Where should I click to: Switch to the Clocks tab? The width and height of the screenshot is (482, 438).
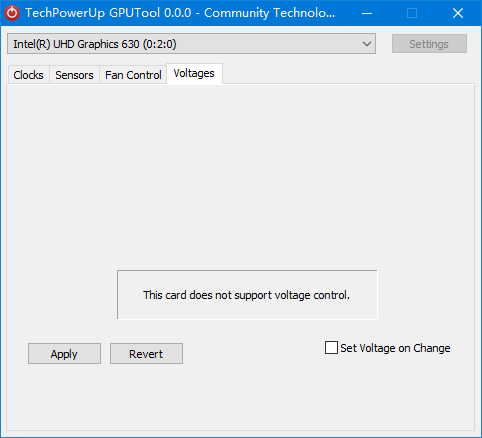click(28, 75)
